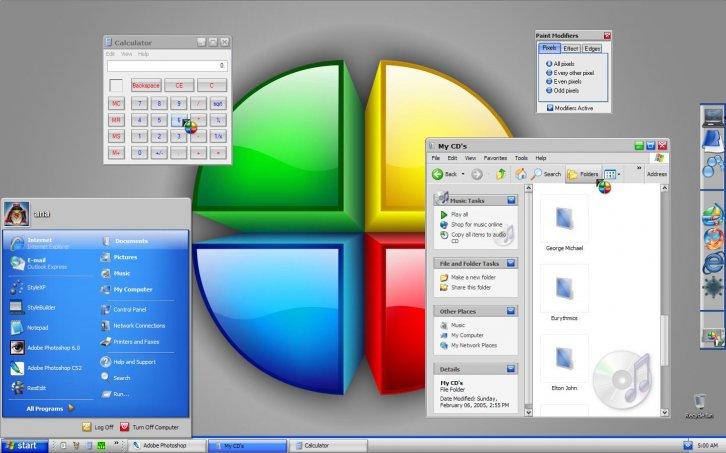Open ResEdit from the Start menu
726x453 pixels.
29,388
